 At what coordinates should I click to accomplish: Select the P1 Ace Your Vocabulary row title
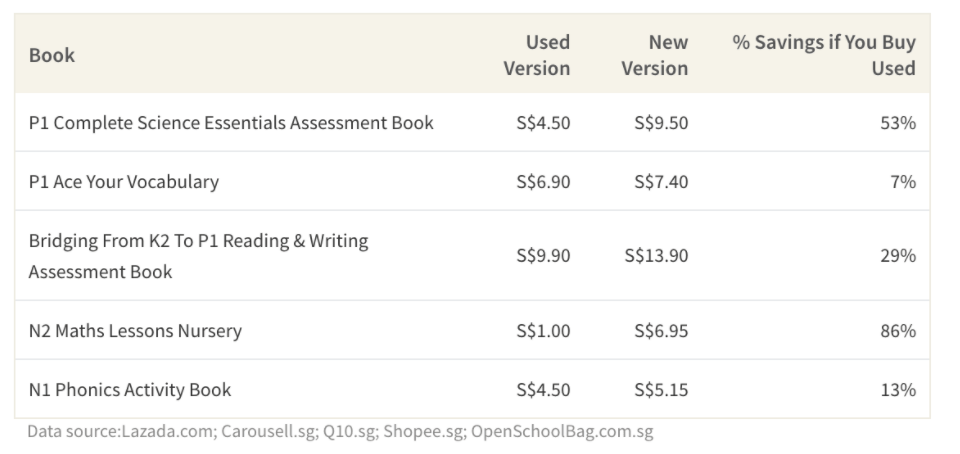[124, 182]
